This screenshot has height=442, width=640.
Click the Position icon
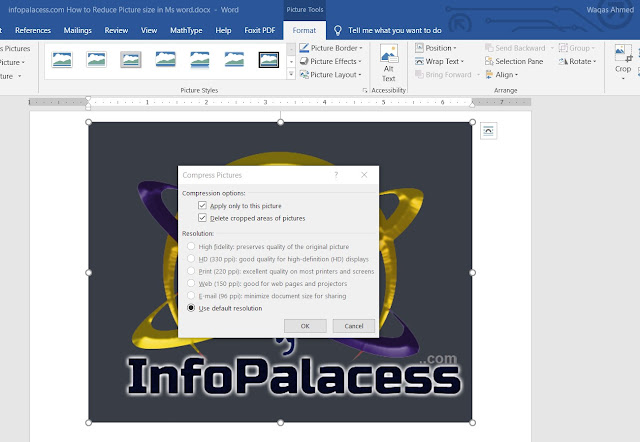tap(419, 48)
